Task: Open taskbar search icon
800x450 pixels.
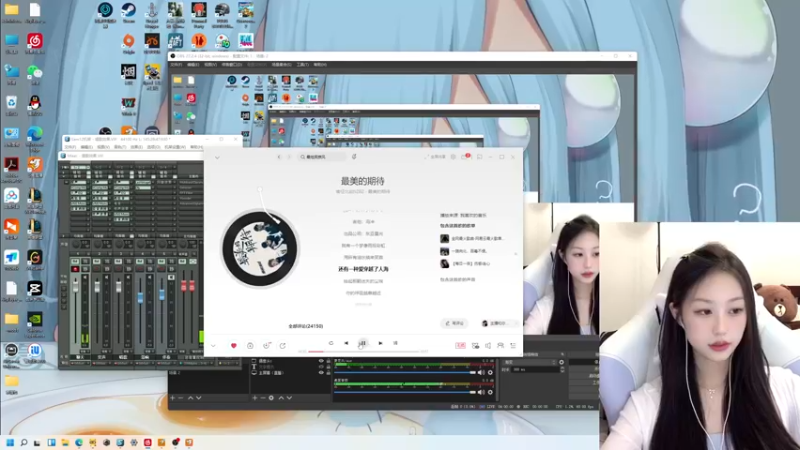Action: coord(23,442)
